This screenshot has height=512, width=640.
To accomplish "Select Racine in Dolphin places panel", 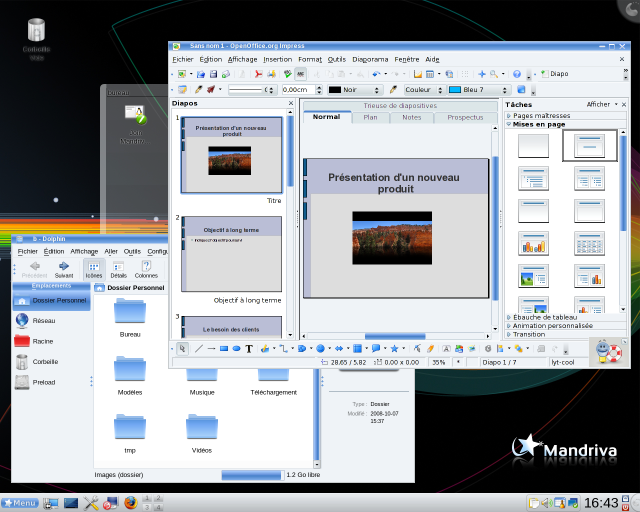I will 42,341.
